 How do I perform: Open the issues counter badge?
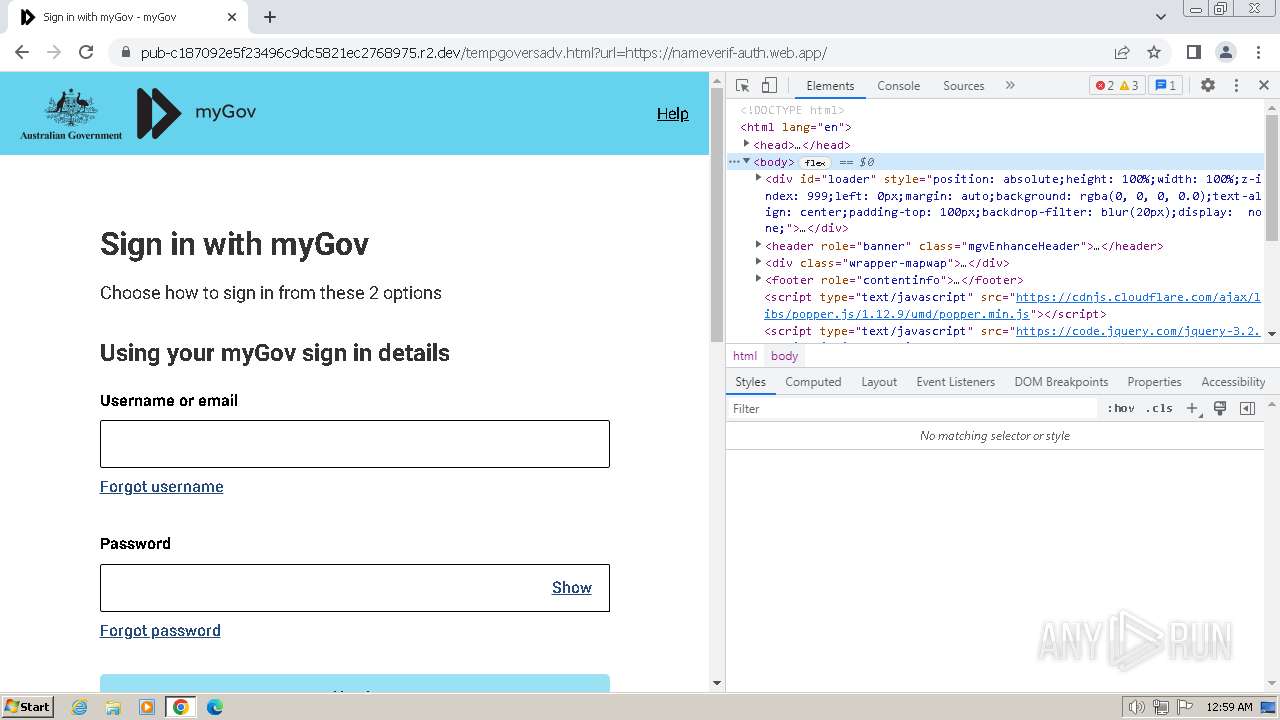click(x=1166, y=85)
